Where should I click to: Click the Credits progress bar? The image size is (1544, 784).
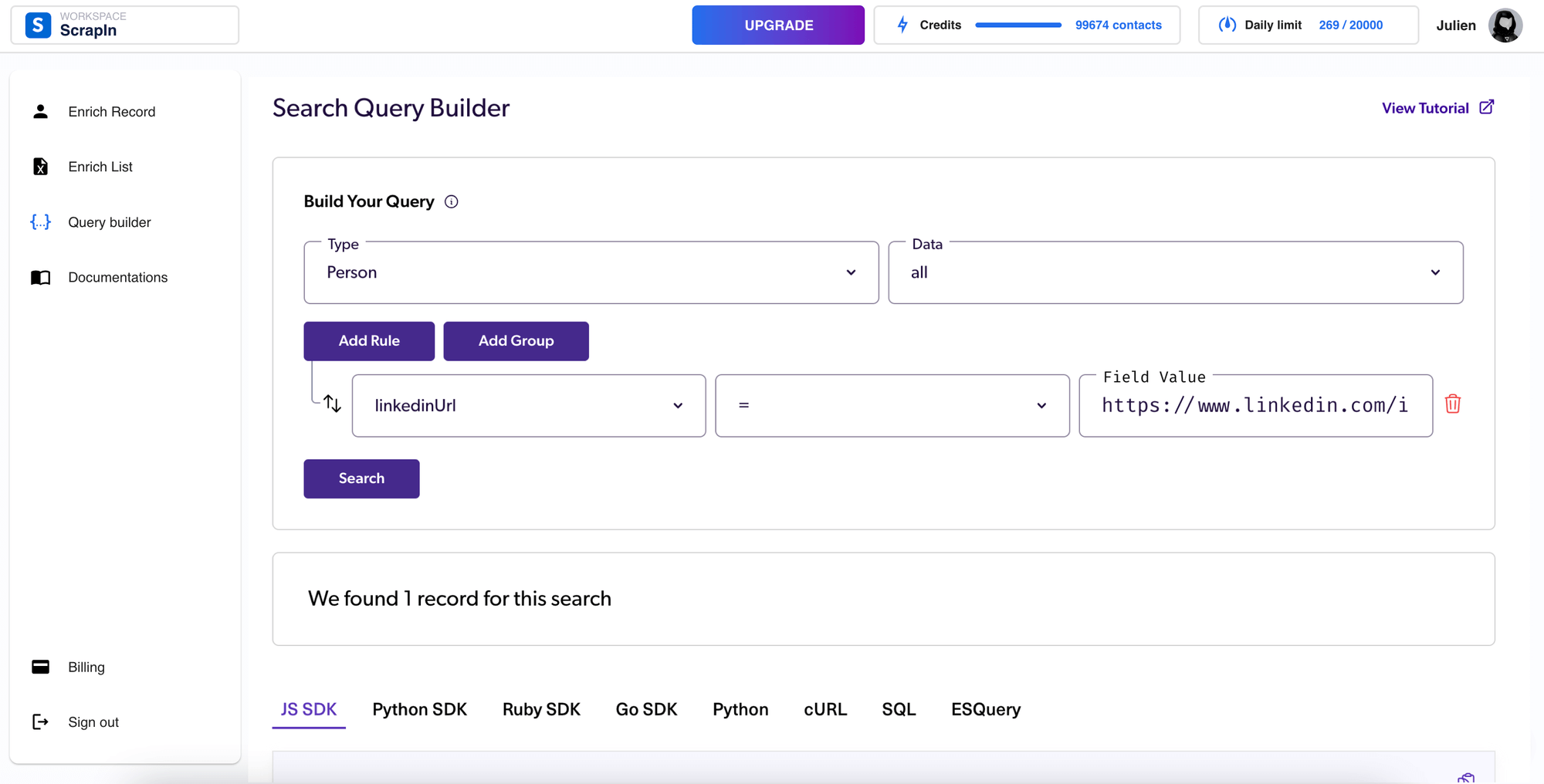[x=1018, y=25]
